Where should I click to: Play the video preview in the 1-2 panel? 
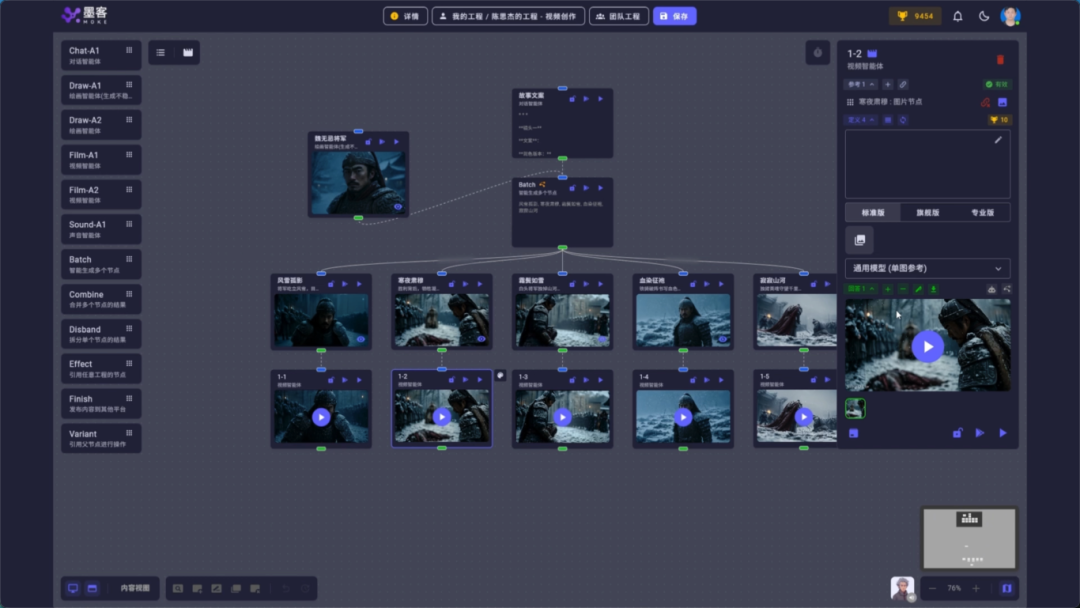(x=928, y=346)
